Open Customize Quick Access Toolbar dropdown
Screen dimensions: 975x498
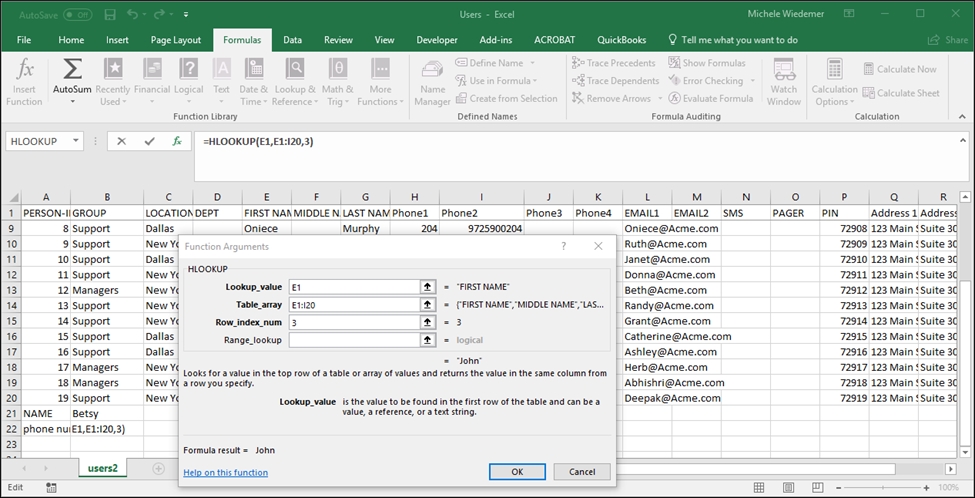point(187,14)
